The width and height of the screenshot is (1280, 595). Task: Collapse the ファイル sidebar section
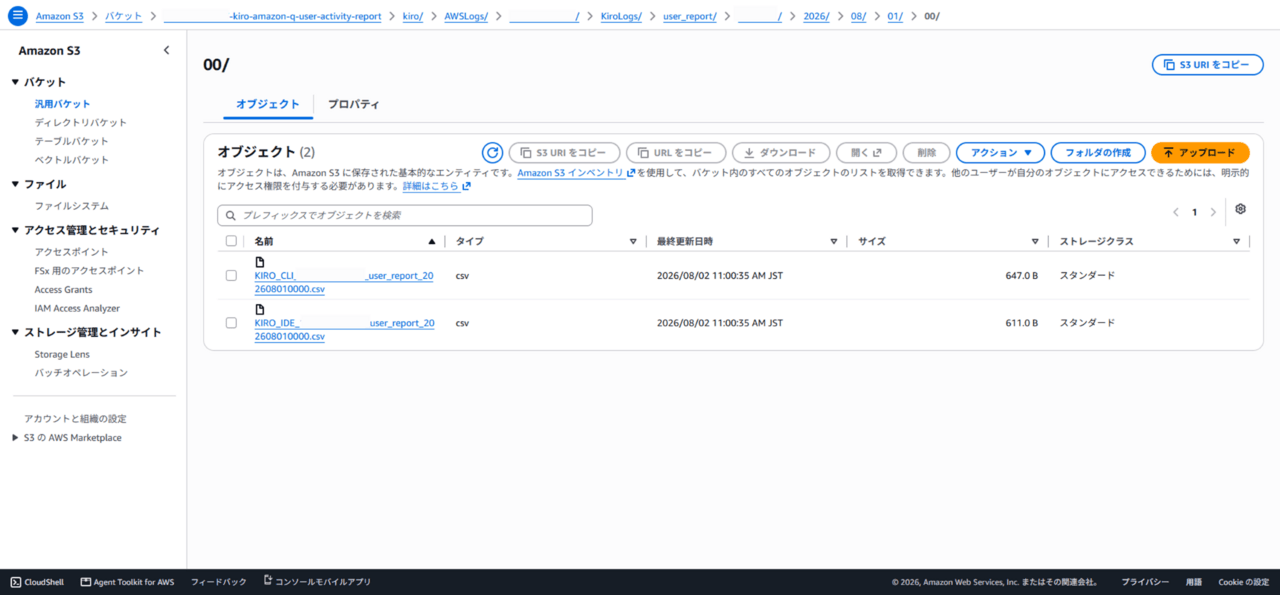coord(15,184)
